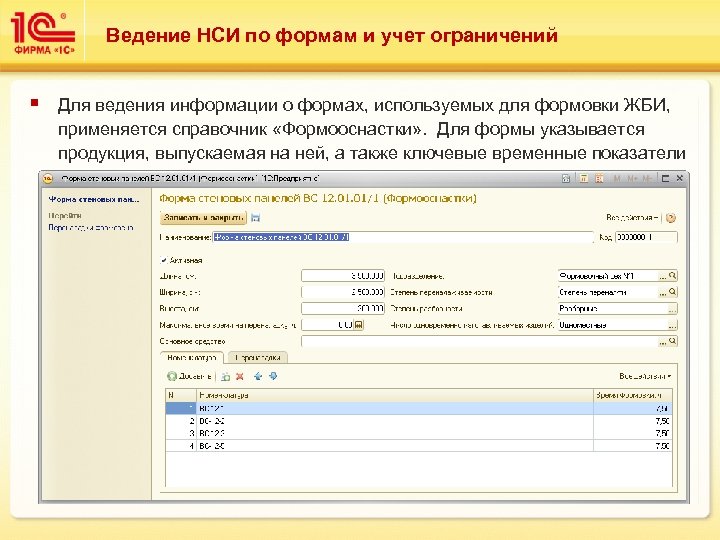Click the Номенклатура column header
Screen dimensions: 720x540
point(394,395)
